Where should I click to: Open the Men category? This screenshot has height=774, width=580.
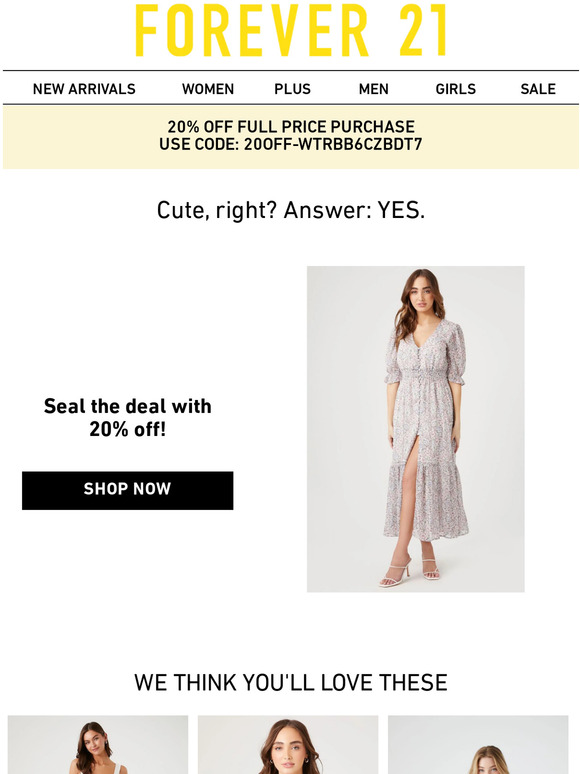[x=374, y=89]
